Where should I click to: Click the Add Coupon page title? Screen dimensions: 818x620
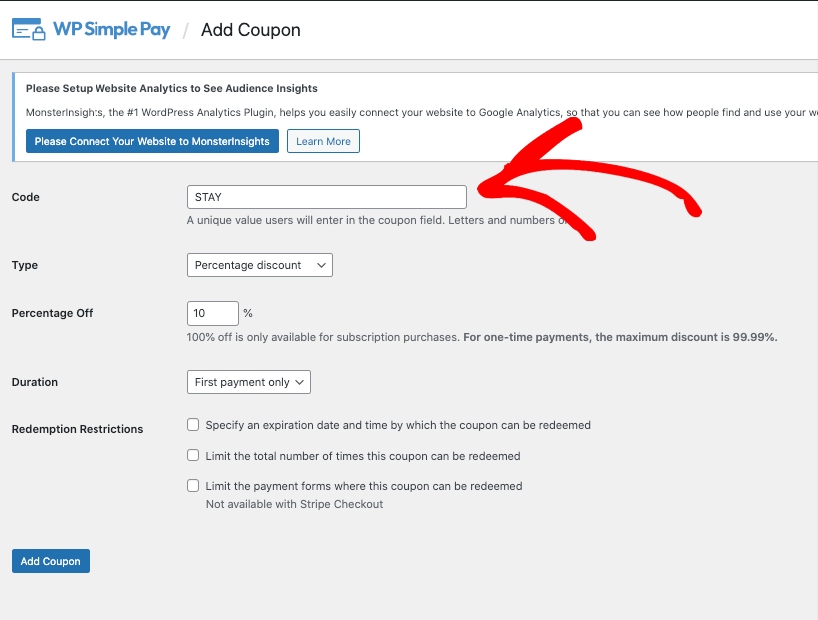(x=250, y=30)
